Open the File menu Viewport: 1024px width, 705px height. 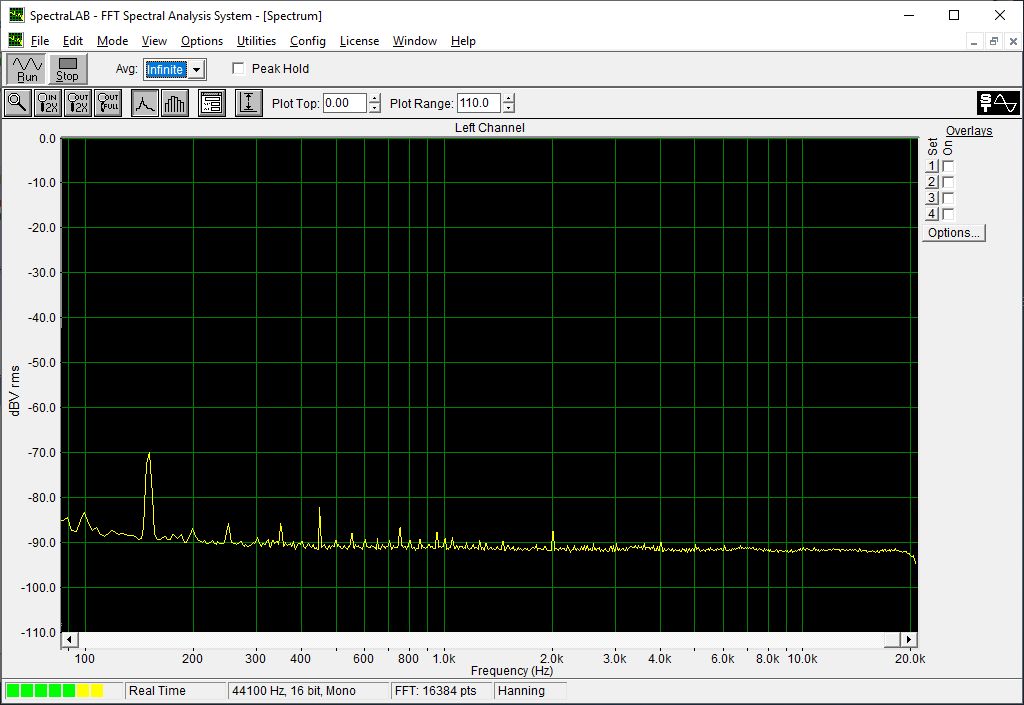[x=40, y=40]
